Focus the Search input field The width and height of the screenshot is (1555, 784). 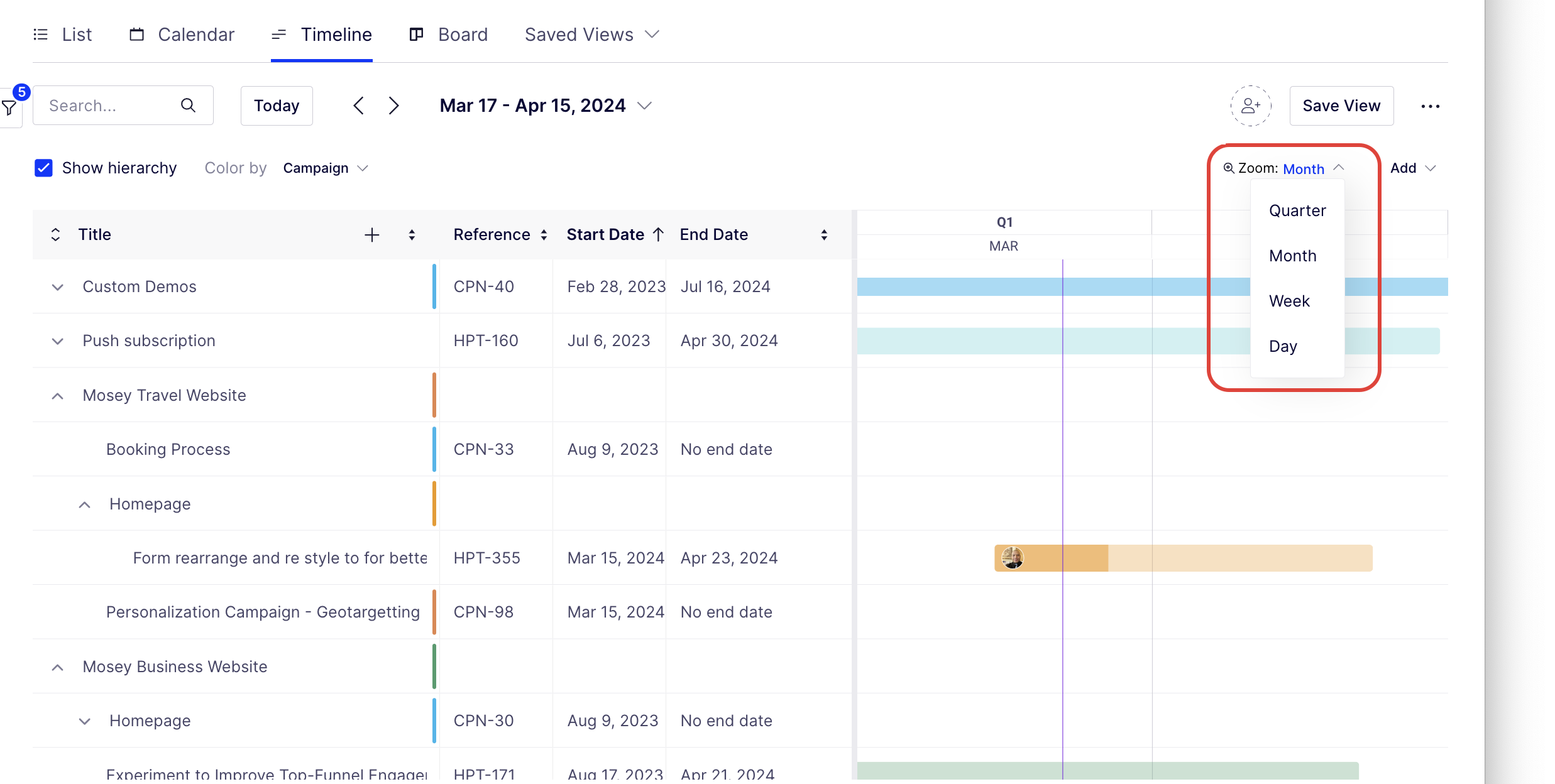[113, 106]
